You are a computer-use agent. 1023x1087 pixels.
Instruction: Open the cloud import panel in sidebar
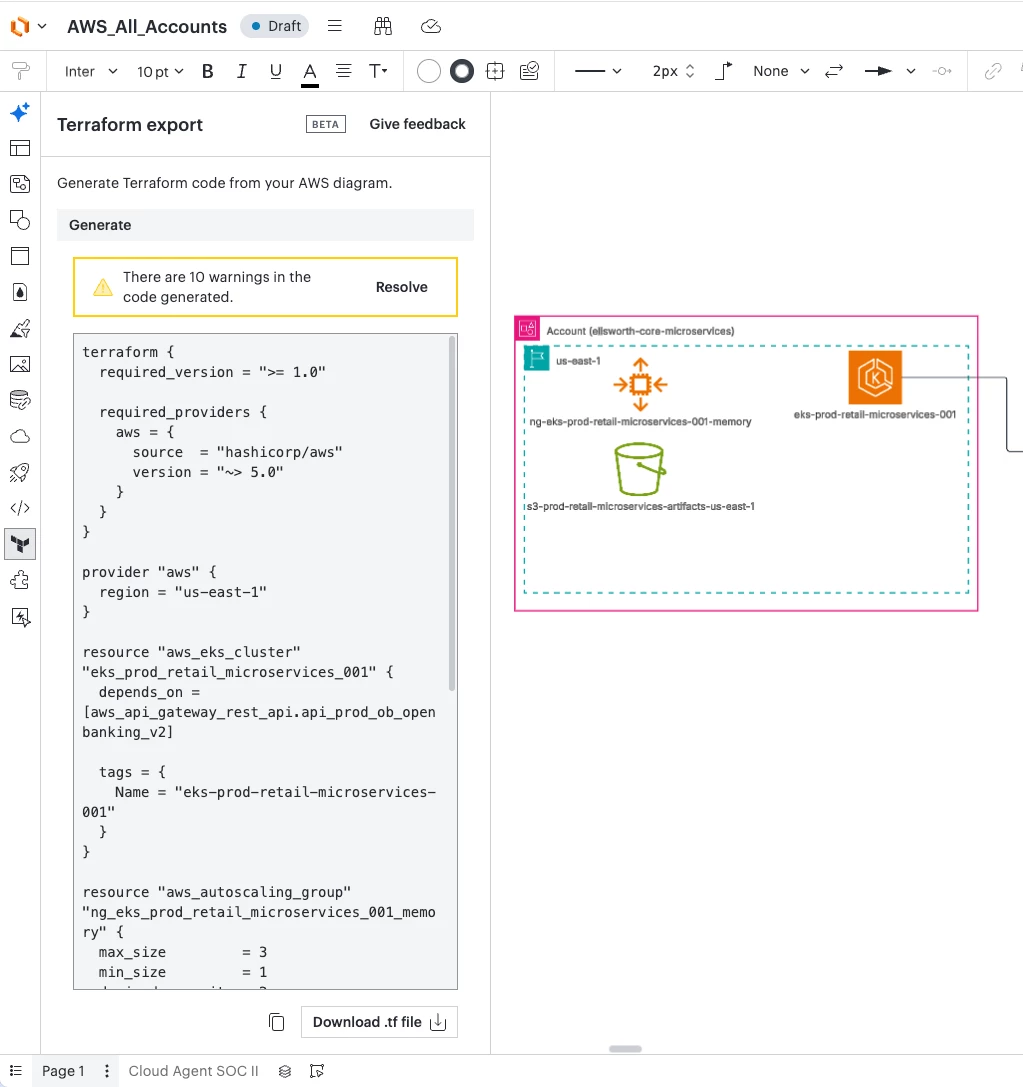20,436
